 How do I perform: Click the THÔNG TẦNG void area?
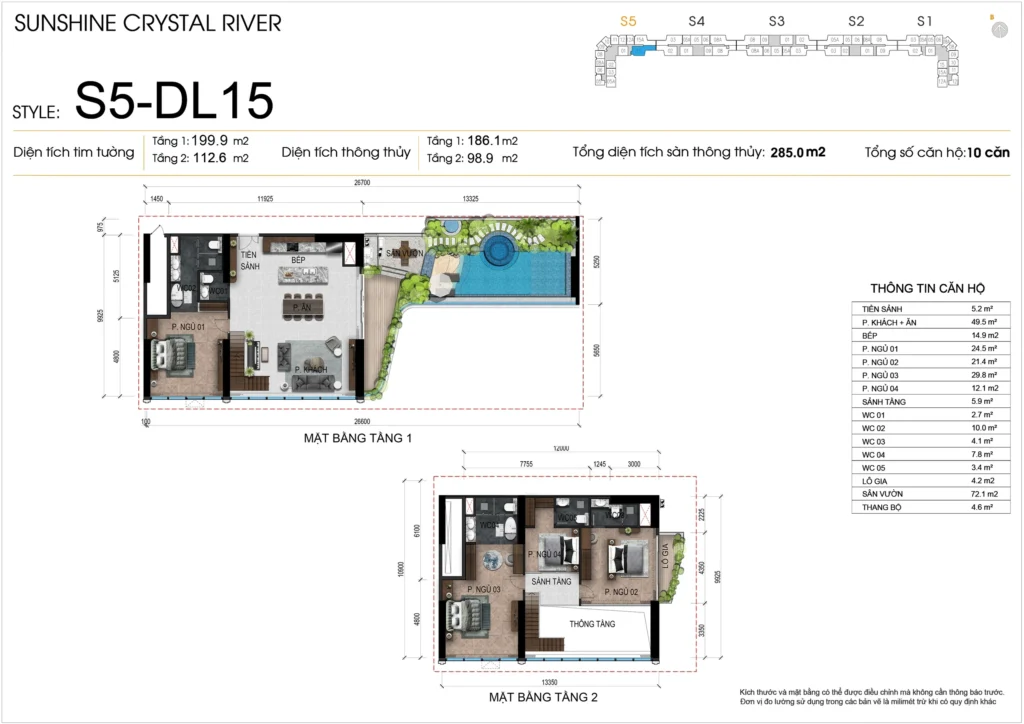click(592, 624)
